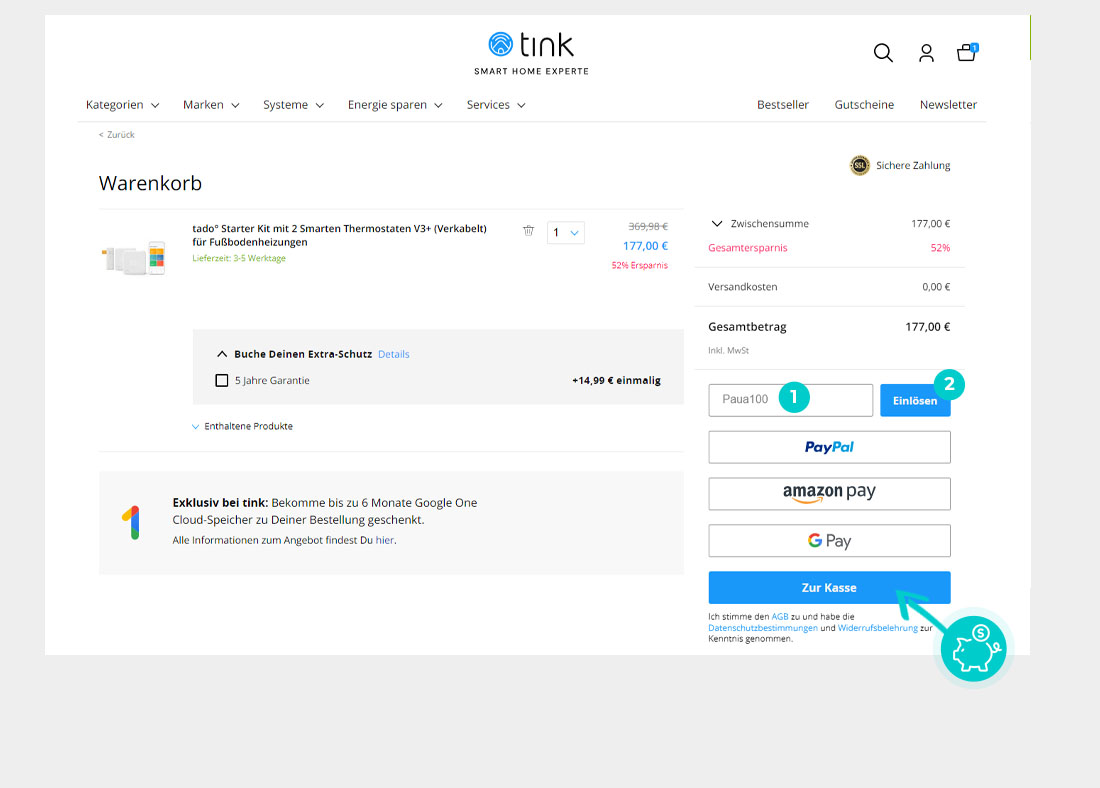1100x788 pixels.
Task: Click the Einlösen button
Action: [915, 400]
